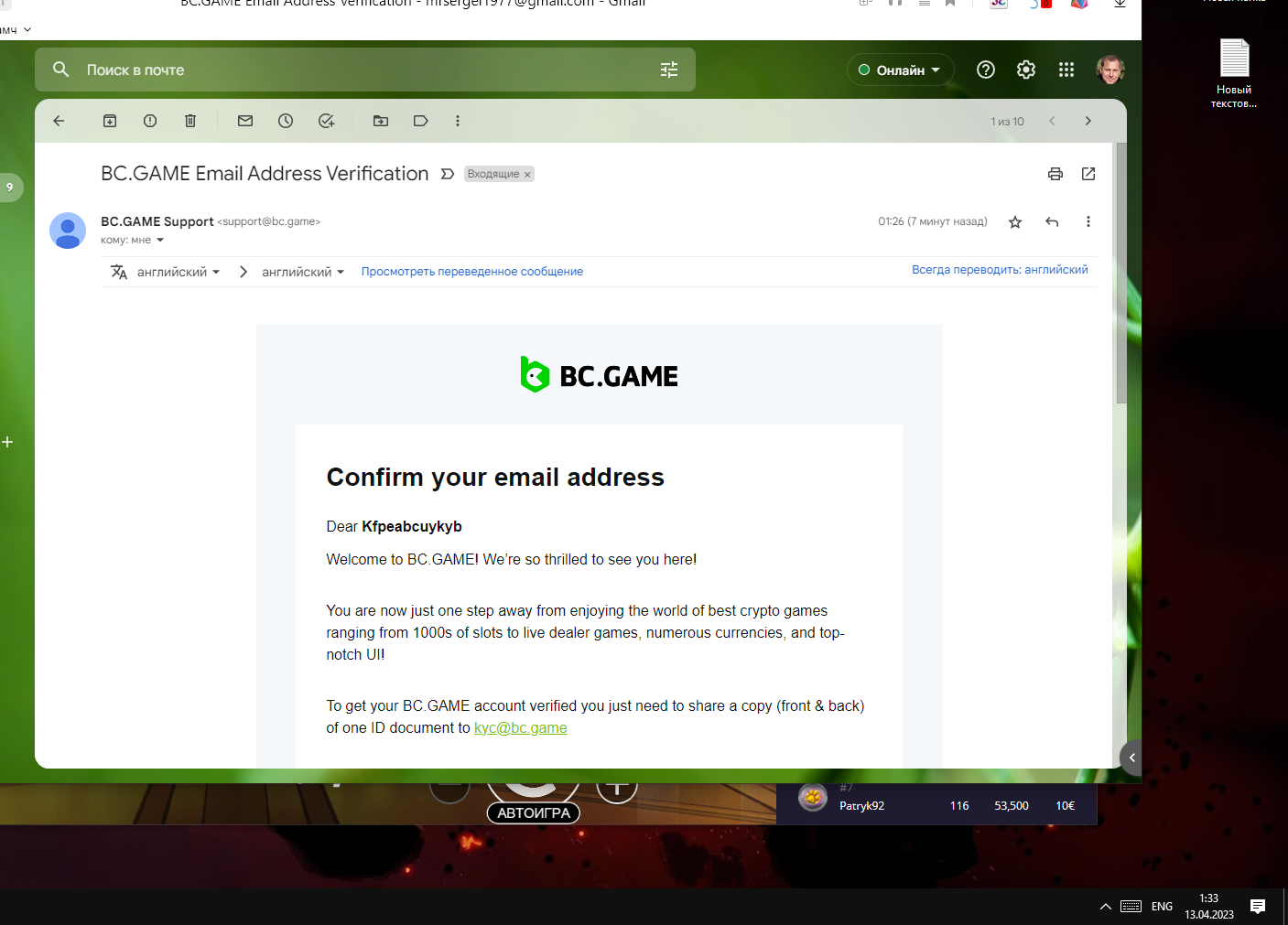Open Gmail settings gear

coord(1026,70)
